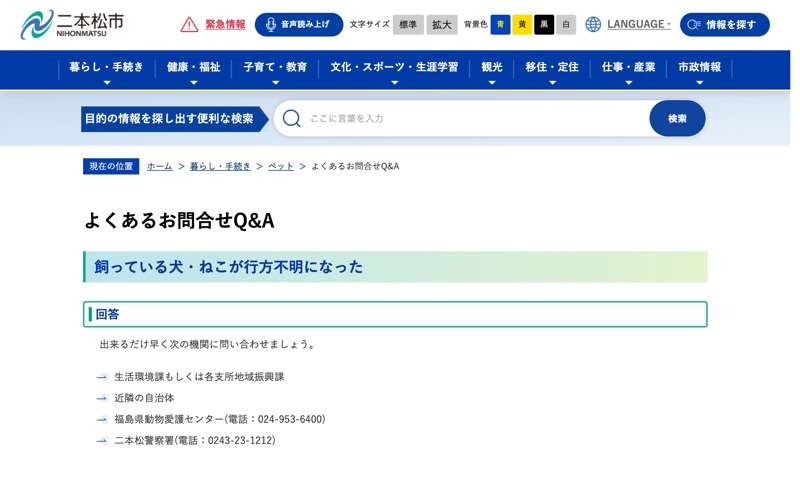Click the magnifier icon in search box

[291, 118]
